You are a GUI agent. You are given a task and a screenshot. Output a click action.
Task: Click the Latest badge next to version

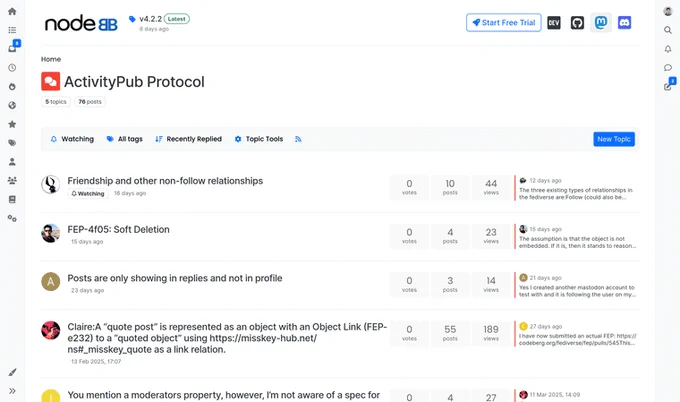coord(177,19)
